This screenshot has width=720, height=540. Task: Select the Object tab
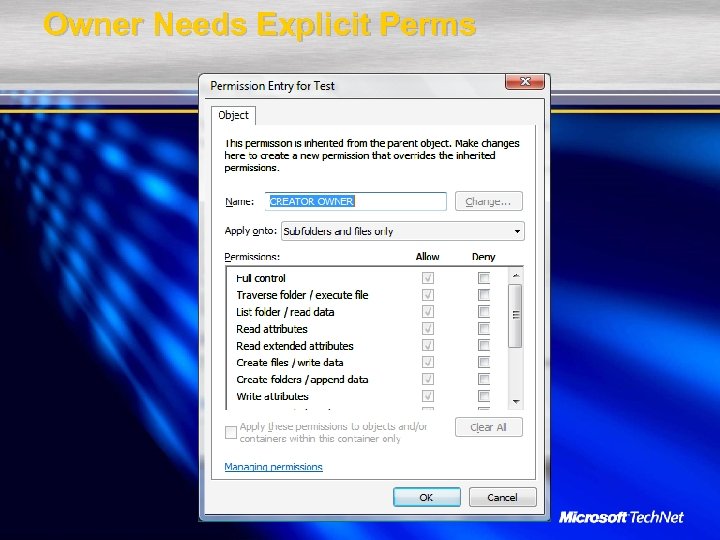pos(233,115)
